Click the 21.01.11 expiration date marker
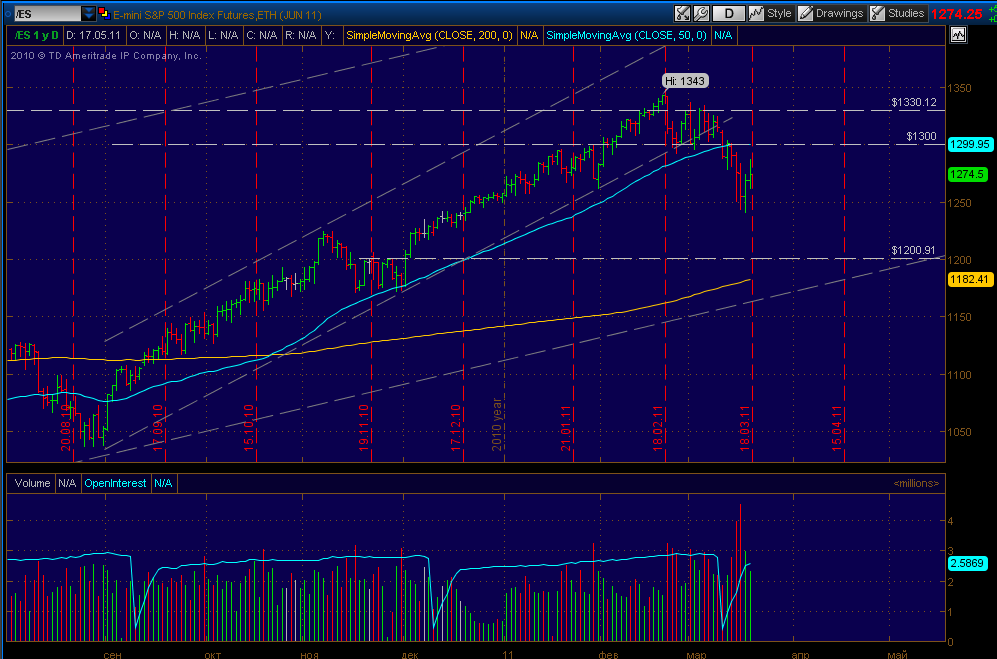 click(566, 428)
